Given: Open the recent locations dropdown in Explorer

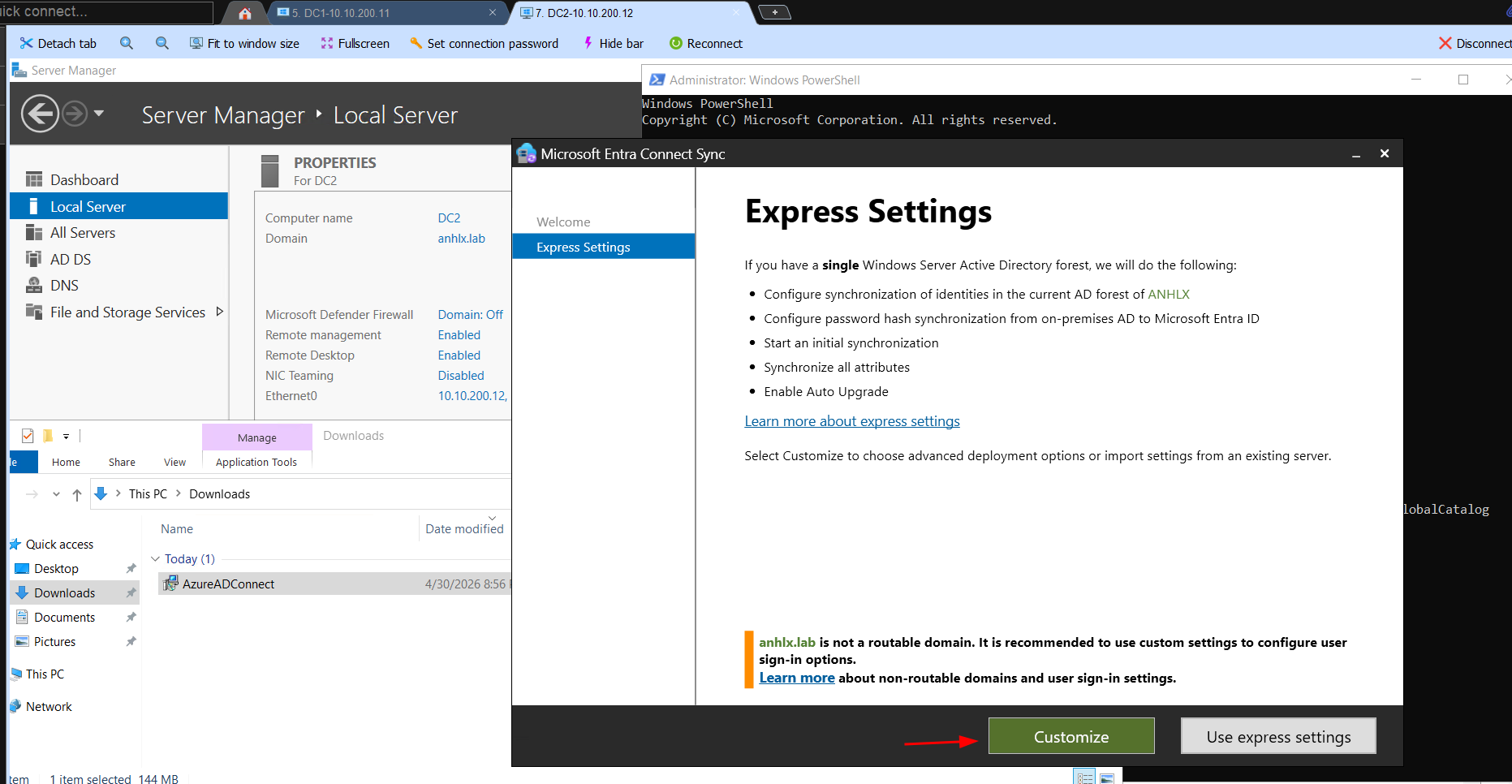Looking at the screenshot, I should 56,494.
